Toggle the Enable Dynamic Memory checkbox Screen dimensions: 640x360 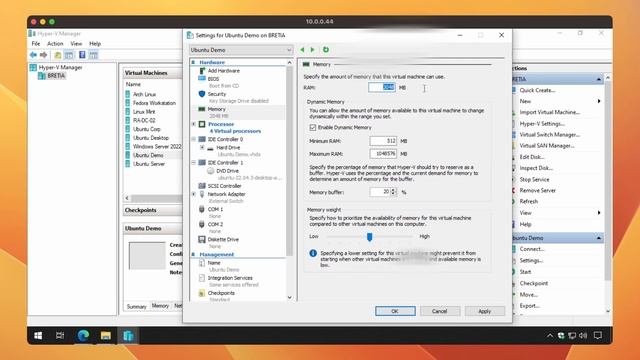[313, 128]
